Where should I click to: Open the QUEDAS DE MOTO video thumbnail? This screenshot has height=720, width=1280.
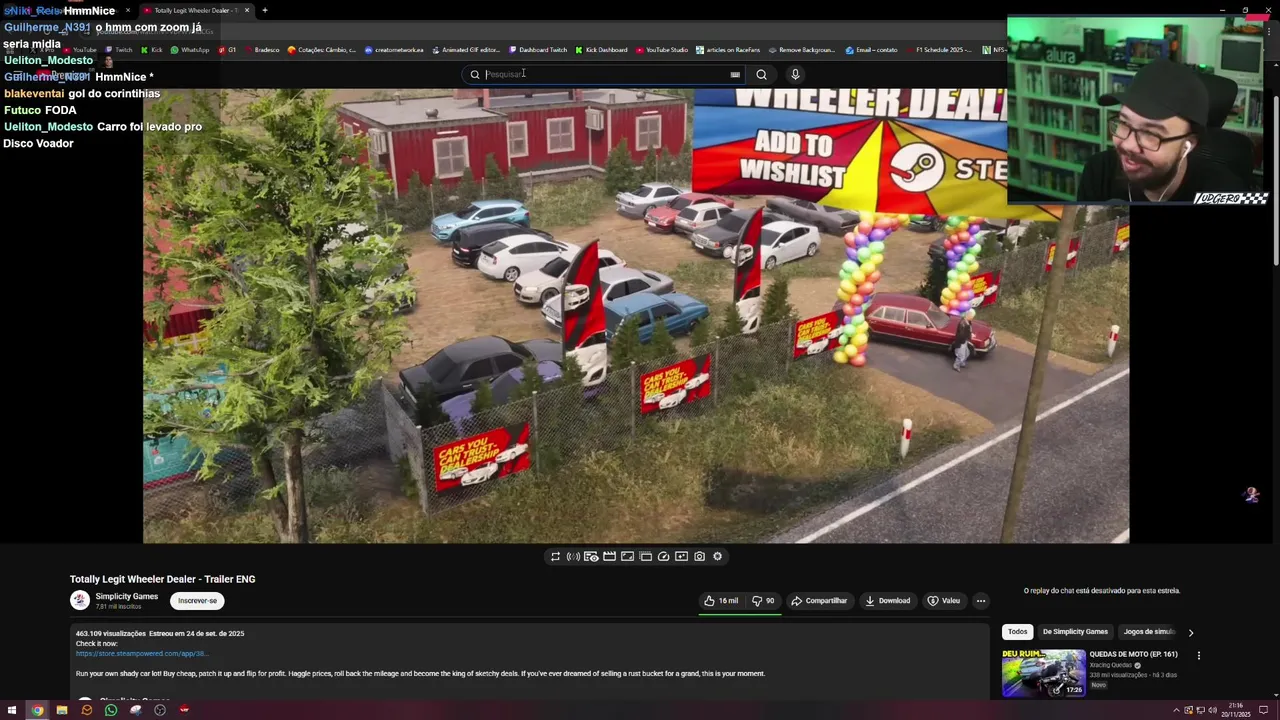click(1043, 673)
